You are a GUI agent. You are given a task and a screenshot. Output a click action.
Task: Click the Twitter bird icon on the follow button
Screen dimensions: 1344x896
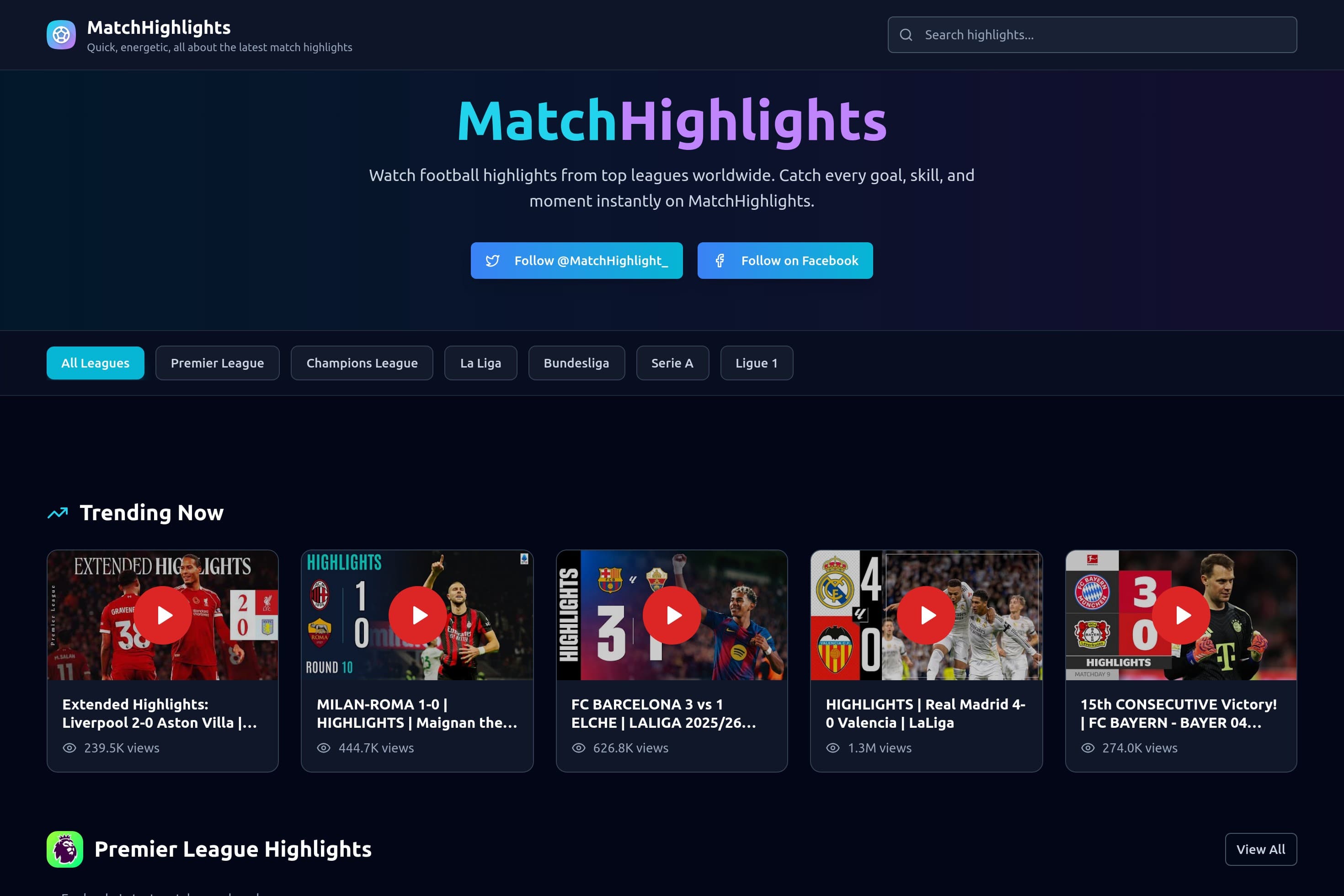click(493, 261)
